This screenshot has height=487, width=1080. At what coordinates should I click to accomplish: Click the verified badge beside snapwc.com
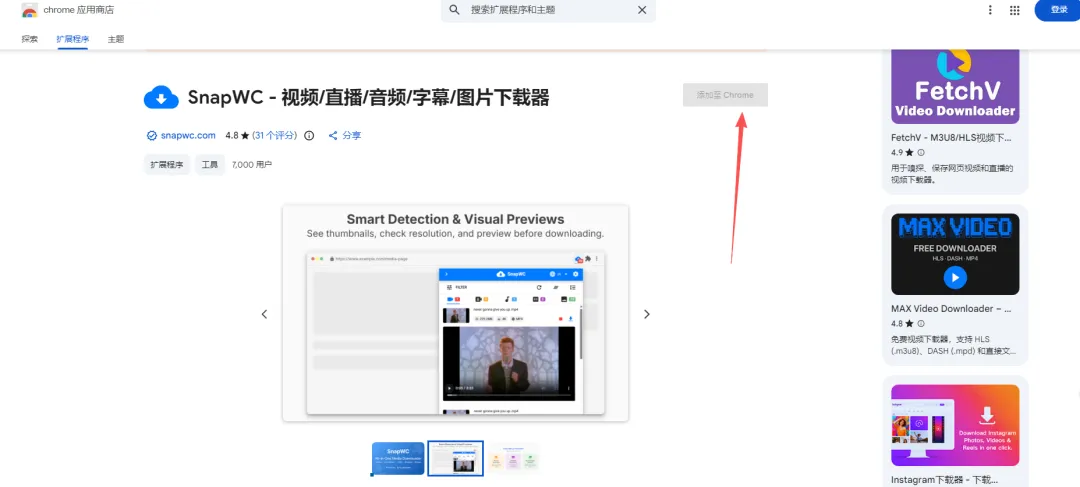pyautogui.click(x=152, y=136)
